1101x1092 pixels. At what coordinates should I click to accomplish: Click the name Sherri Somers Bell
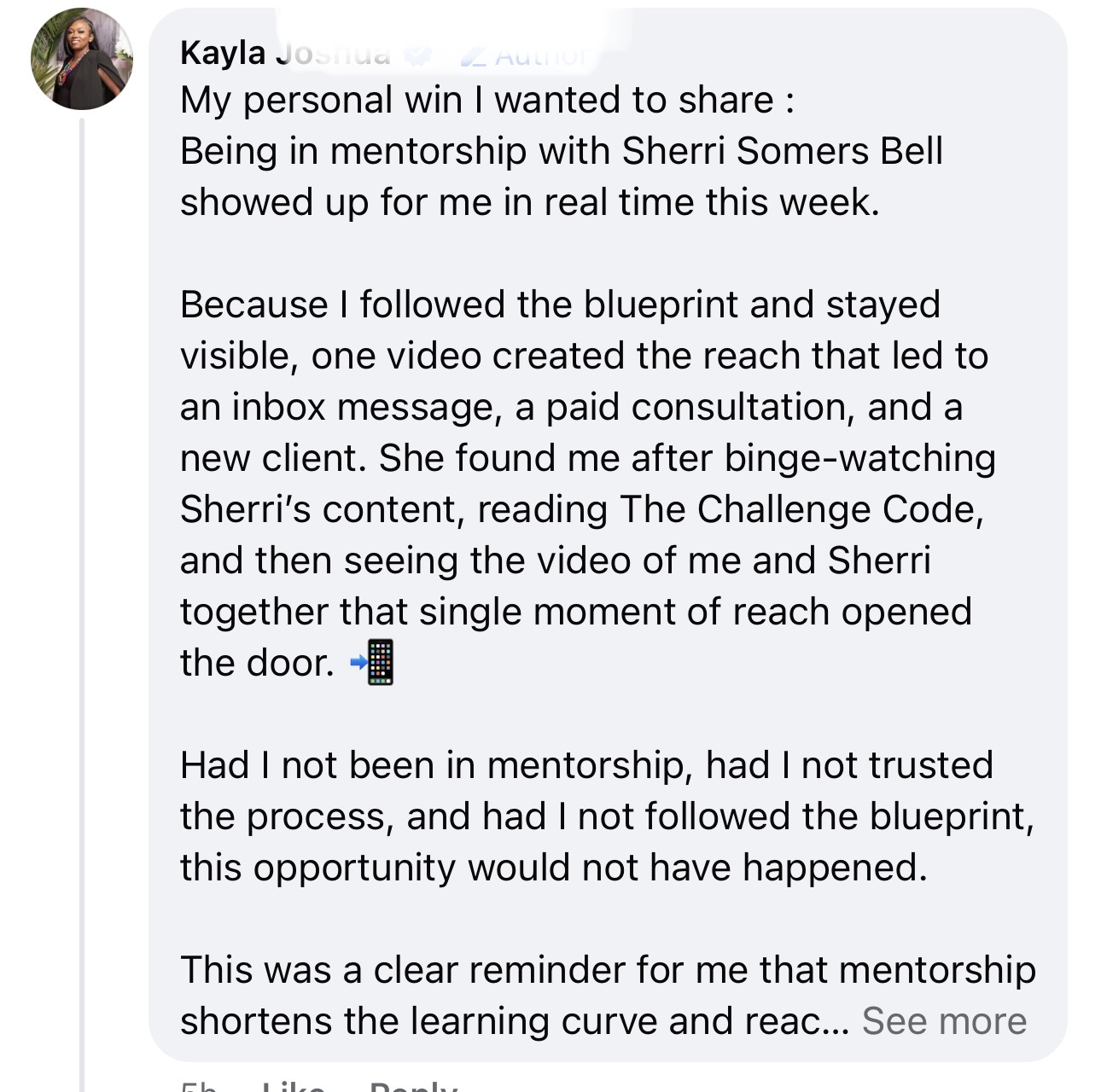click(x=782, y=151)
